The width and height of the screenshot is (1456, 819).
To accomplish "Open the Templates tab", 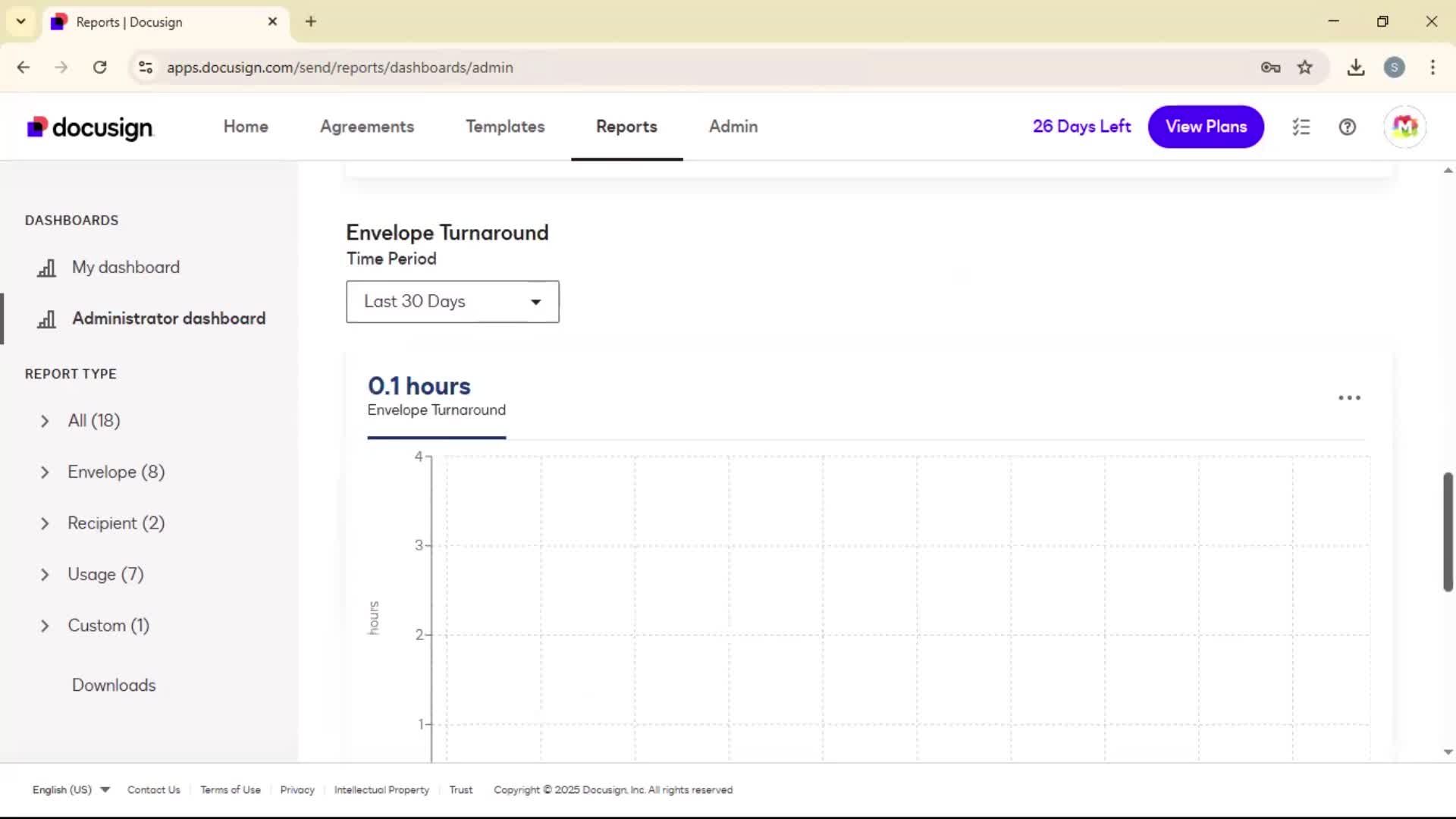I will [x=505, y=127].
